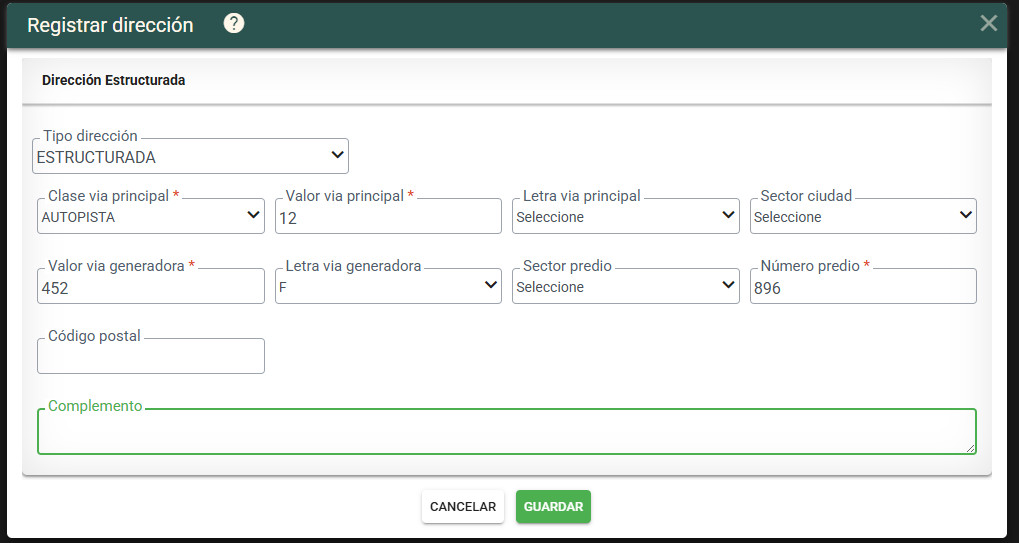
Task: Focus the Complemento text area
Action: point(507,431)
